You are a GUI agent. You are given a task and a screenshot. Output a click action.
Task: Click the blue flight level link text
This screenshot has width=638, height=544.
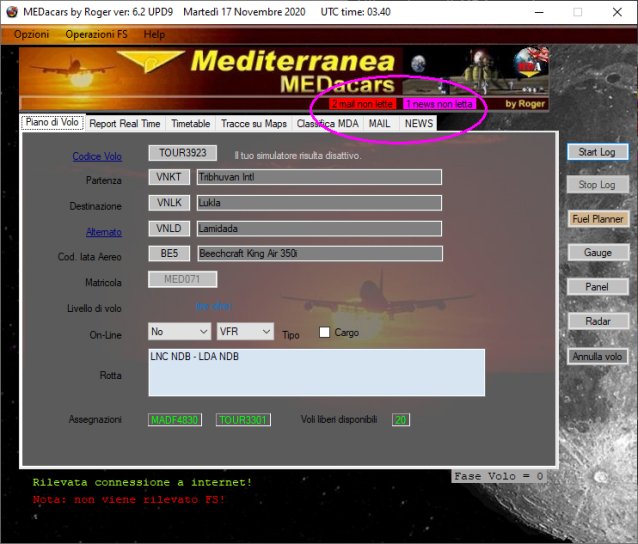tap(214, 306)
